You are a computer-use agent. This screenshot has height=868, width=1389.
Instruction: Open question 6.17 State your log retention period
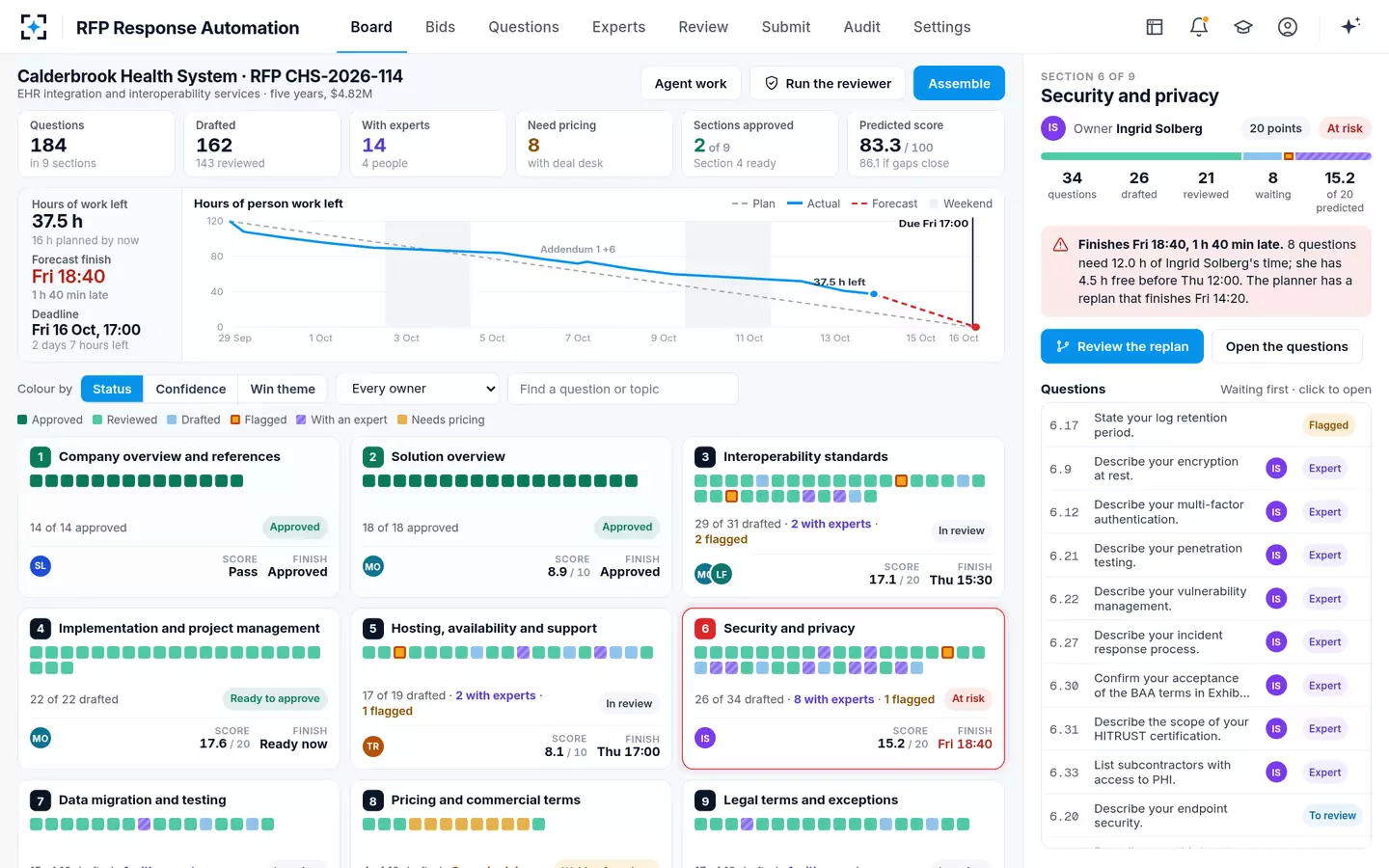(1206, 425)
